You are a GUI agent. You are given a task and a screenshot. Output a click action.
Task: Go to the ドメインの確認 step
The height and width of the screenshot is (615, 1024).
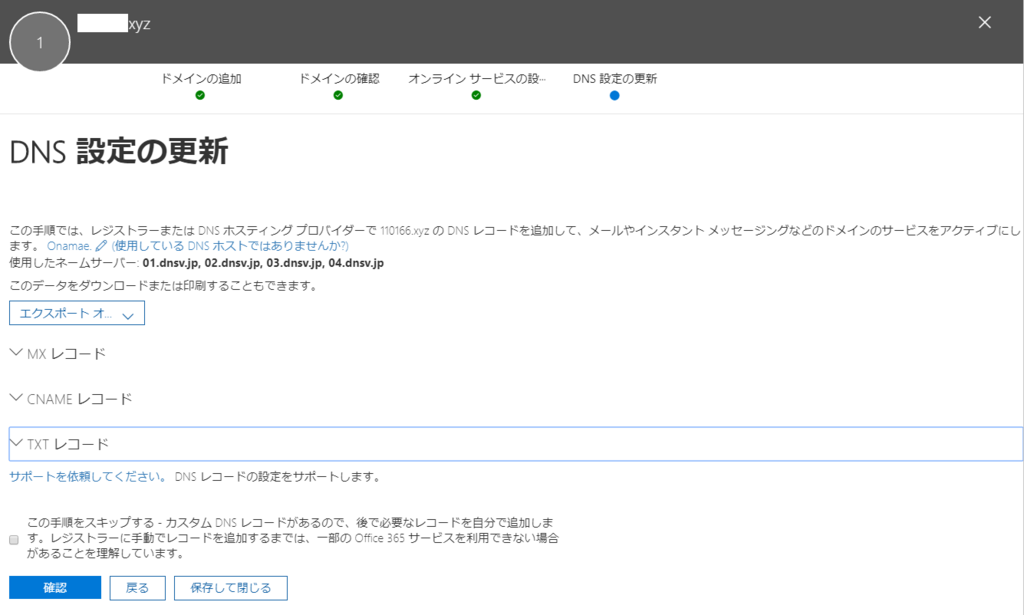(339, 79)
